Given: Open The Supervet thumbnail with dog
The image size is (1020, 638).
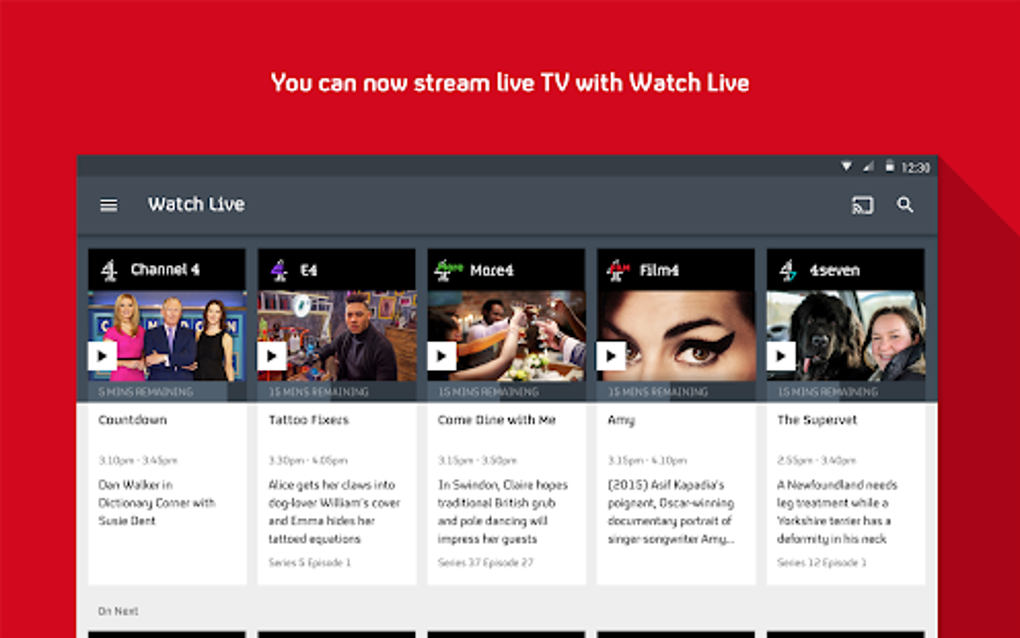Looking at the screenshot, I should (846, 336).
